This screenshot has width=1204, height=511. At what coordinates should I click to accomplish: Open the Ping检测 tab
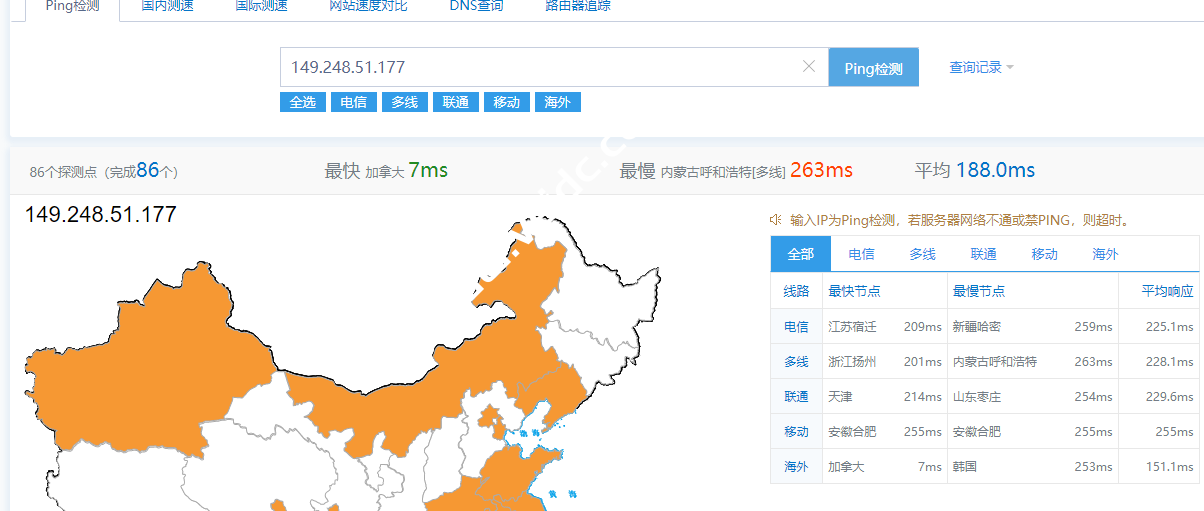tap(73, 6)
